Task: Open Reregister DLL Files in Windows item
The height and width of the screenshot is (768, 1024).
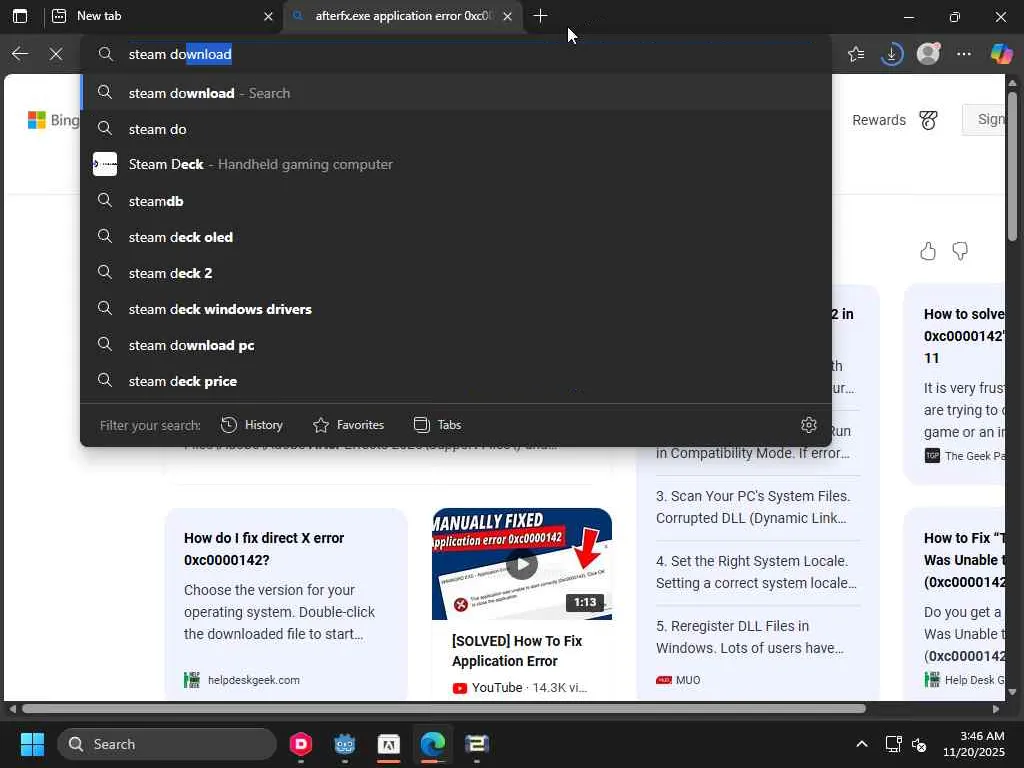Action: [x=751, y=637]
